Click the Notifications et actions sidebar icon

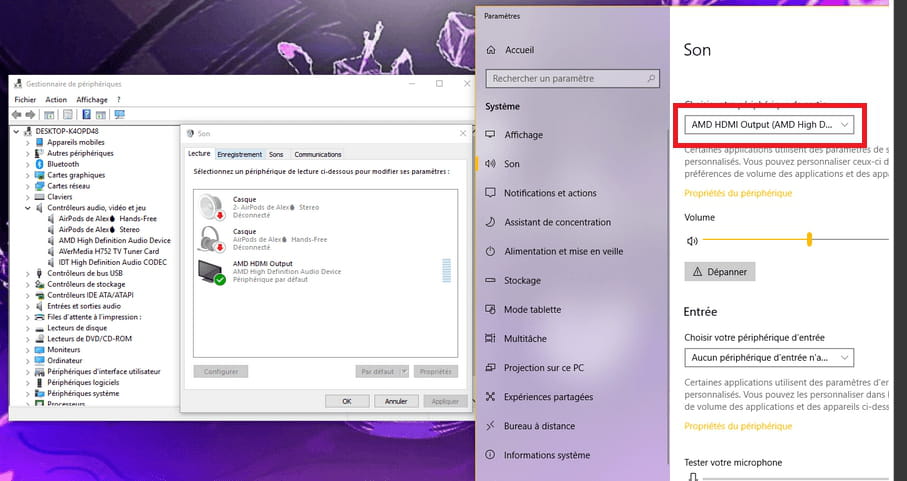[x=491, y=193]
